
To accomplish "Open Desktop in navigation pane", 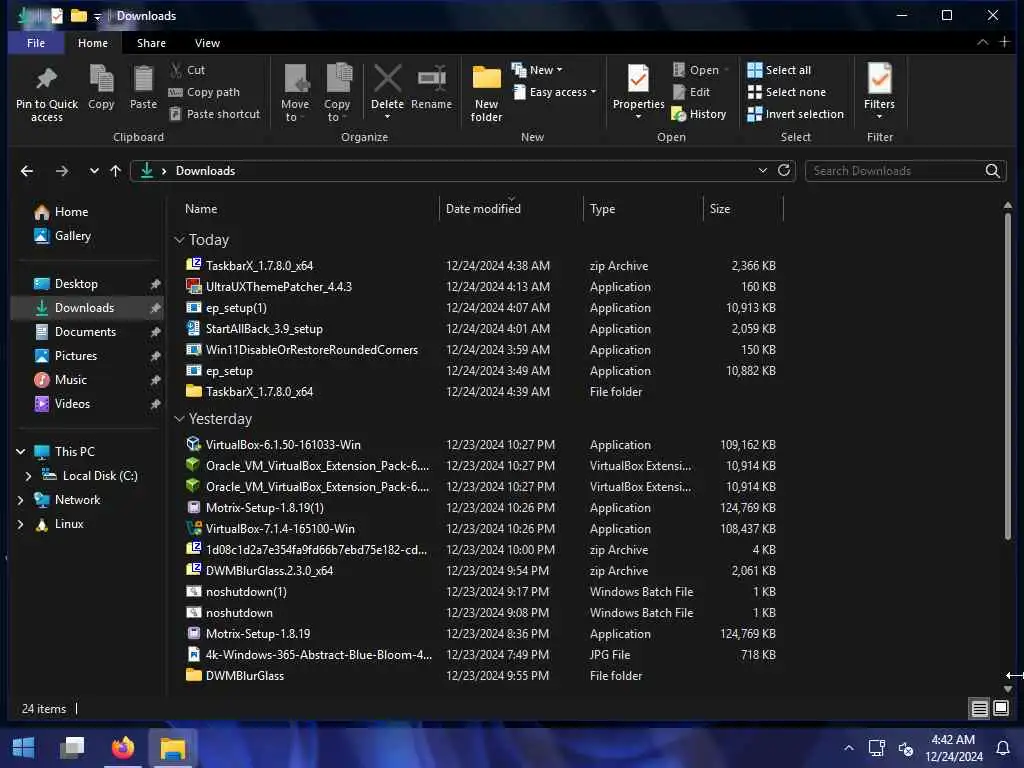I will tap(66, 284).
